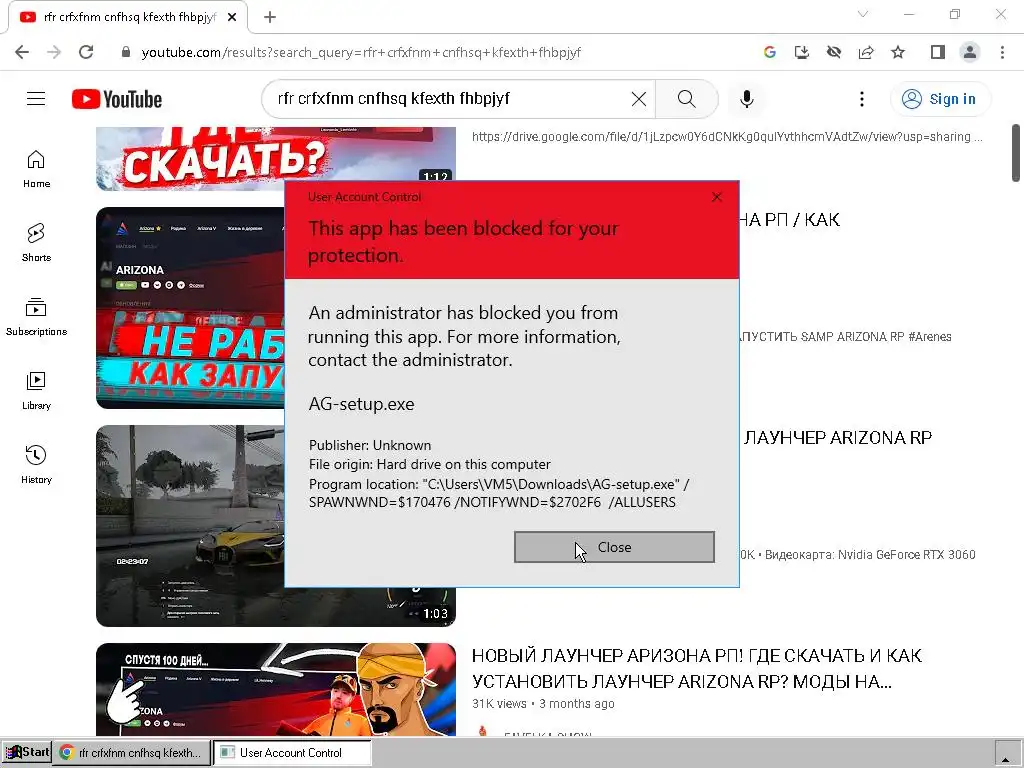Close the User Account Control dialog
1024x768 pixels.
click(614, 547)
